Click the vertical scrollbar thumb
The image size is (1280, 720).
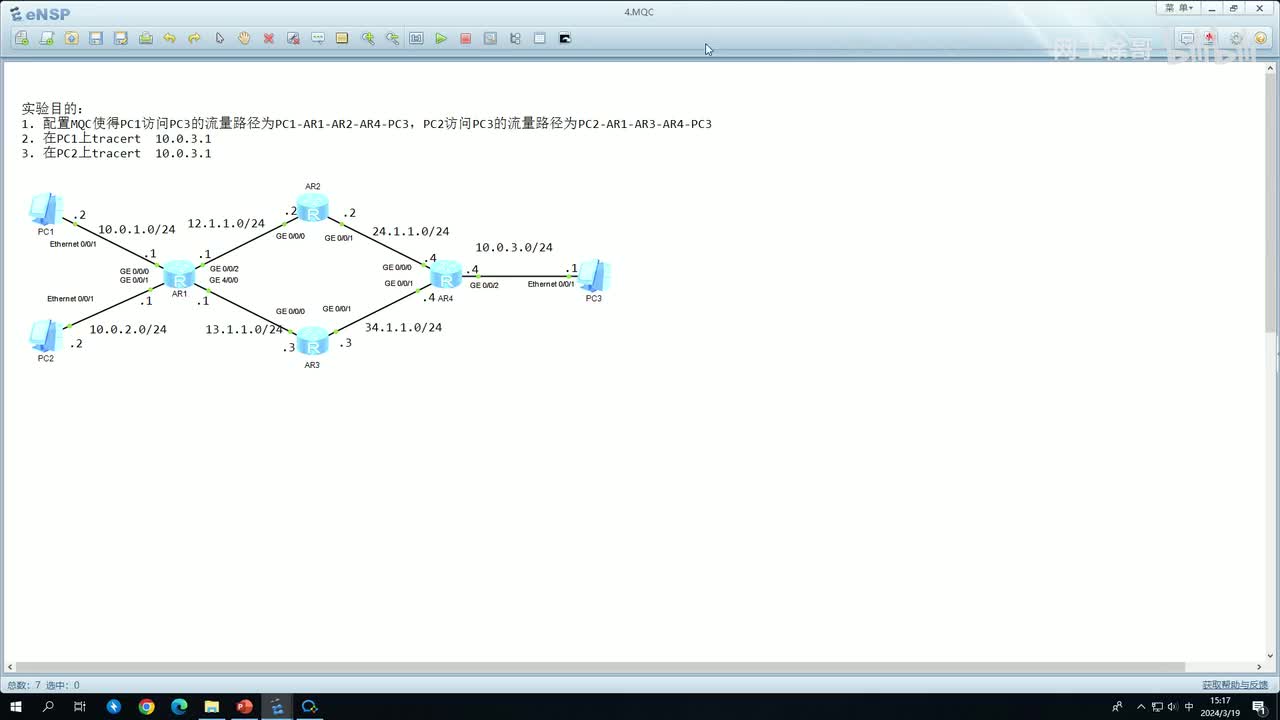[x=1271, y=203]
